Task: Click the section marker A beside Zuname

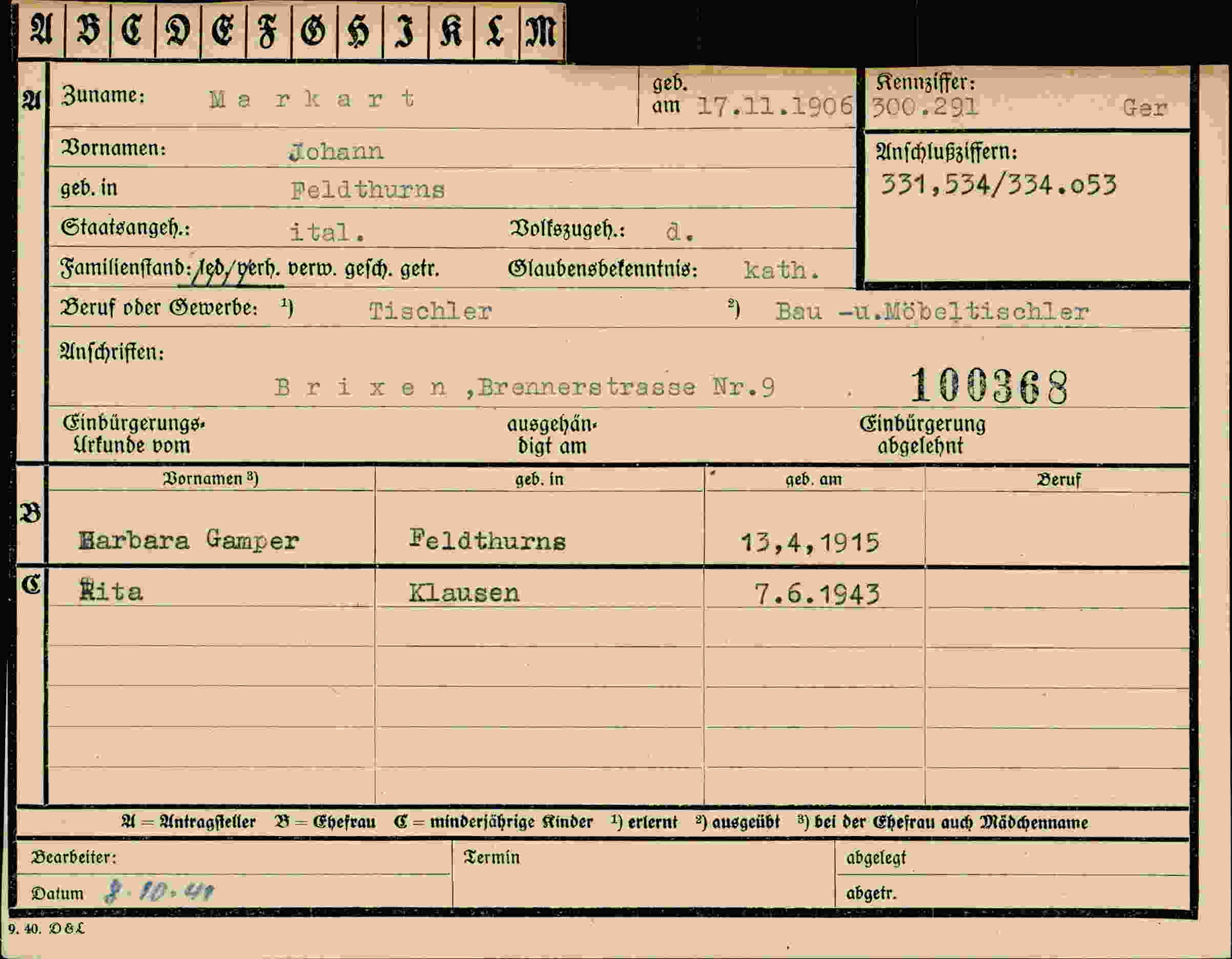Action: 32,100
